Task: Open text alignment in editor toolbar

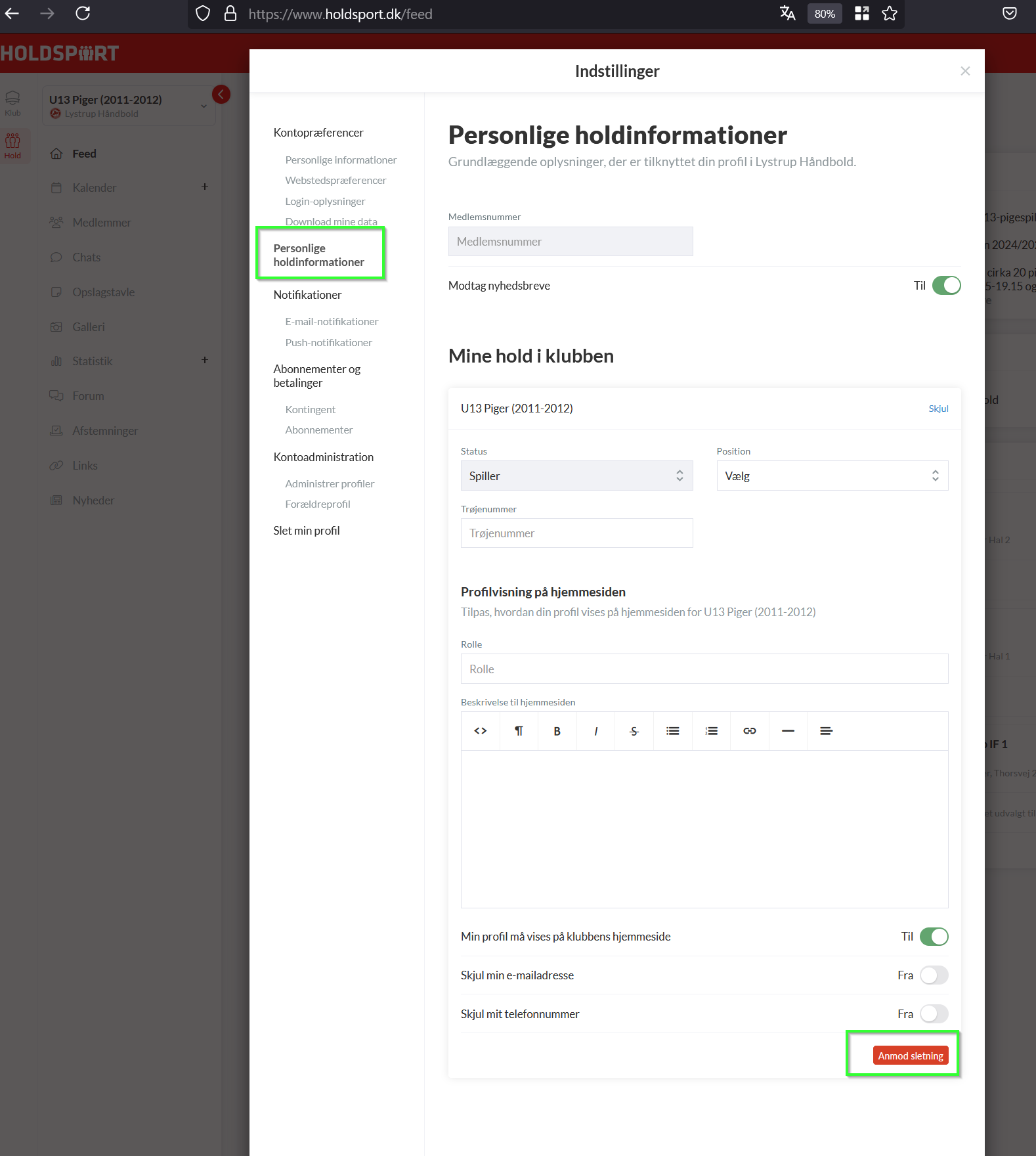Action: click(827, 731)
